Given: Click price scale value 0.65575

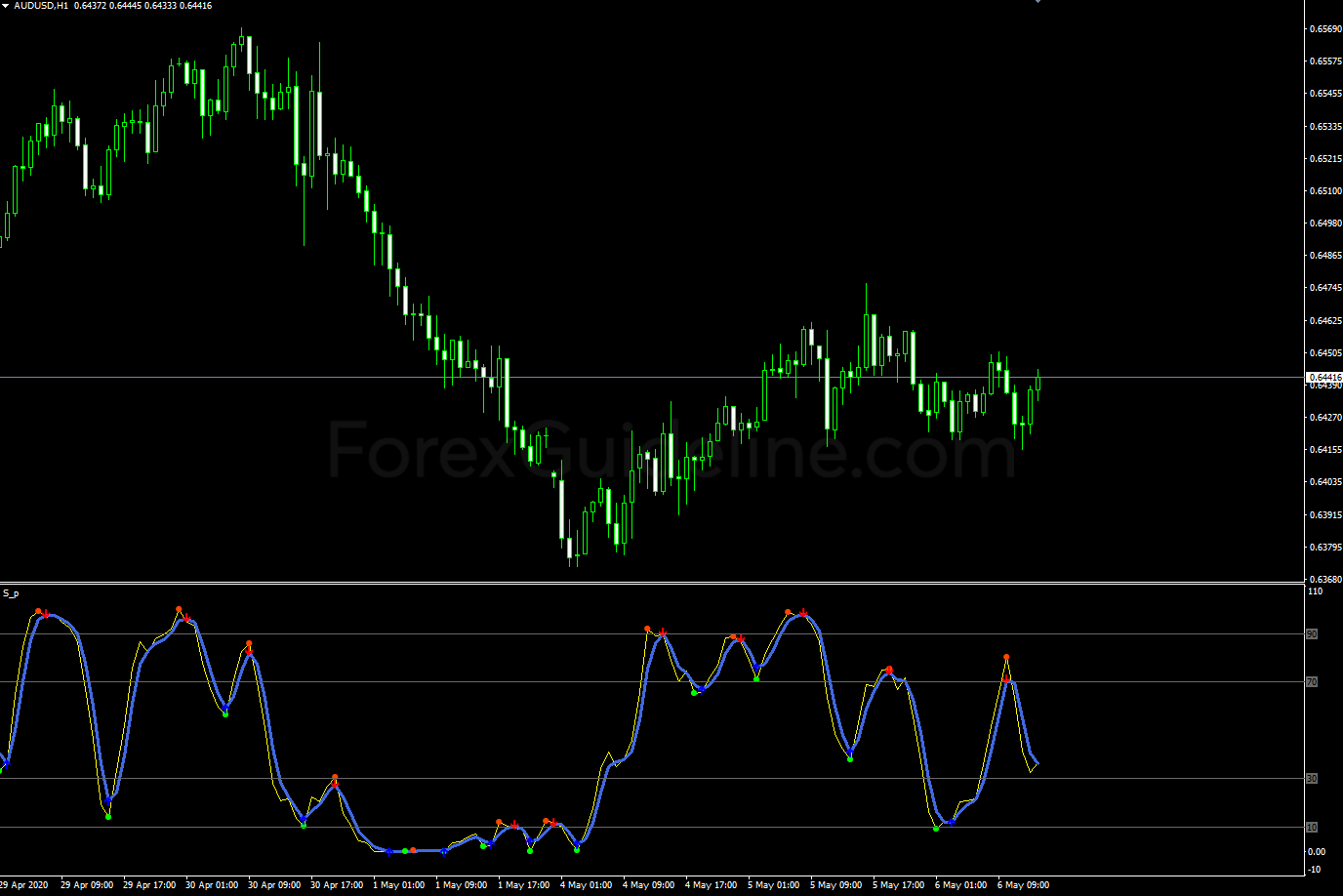Looking at the screenshot, I should pyautogui.click(x=1324, y=61).
